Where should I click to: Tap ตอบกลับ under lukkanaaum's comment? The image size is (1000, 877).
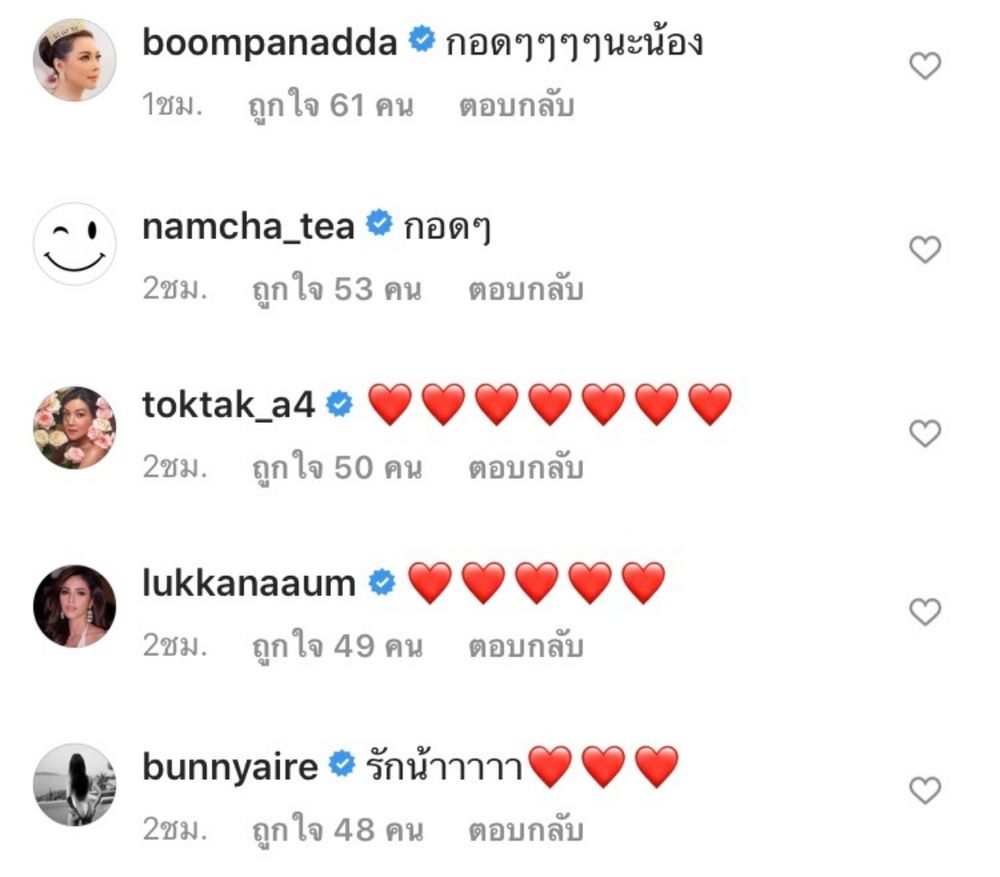526,646
